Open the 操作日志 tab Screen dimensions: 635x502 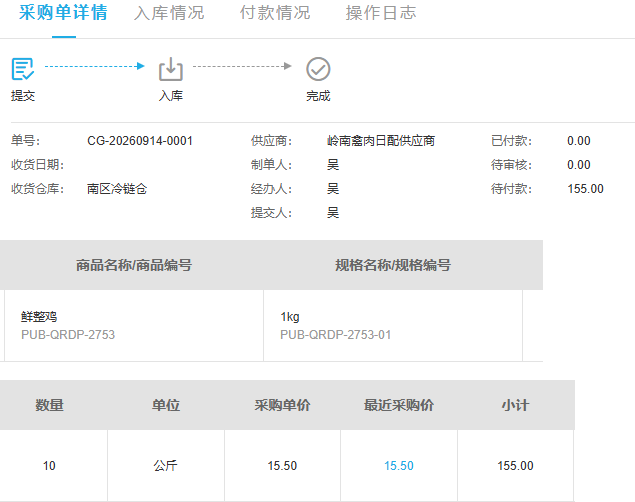pyautogui.click(x=381, y=13)
